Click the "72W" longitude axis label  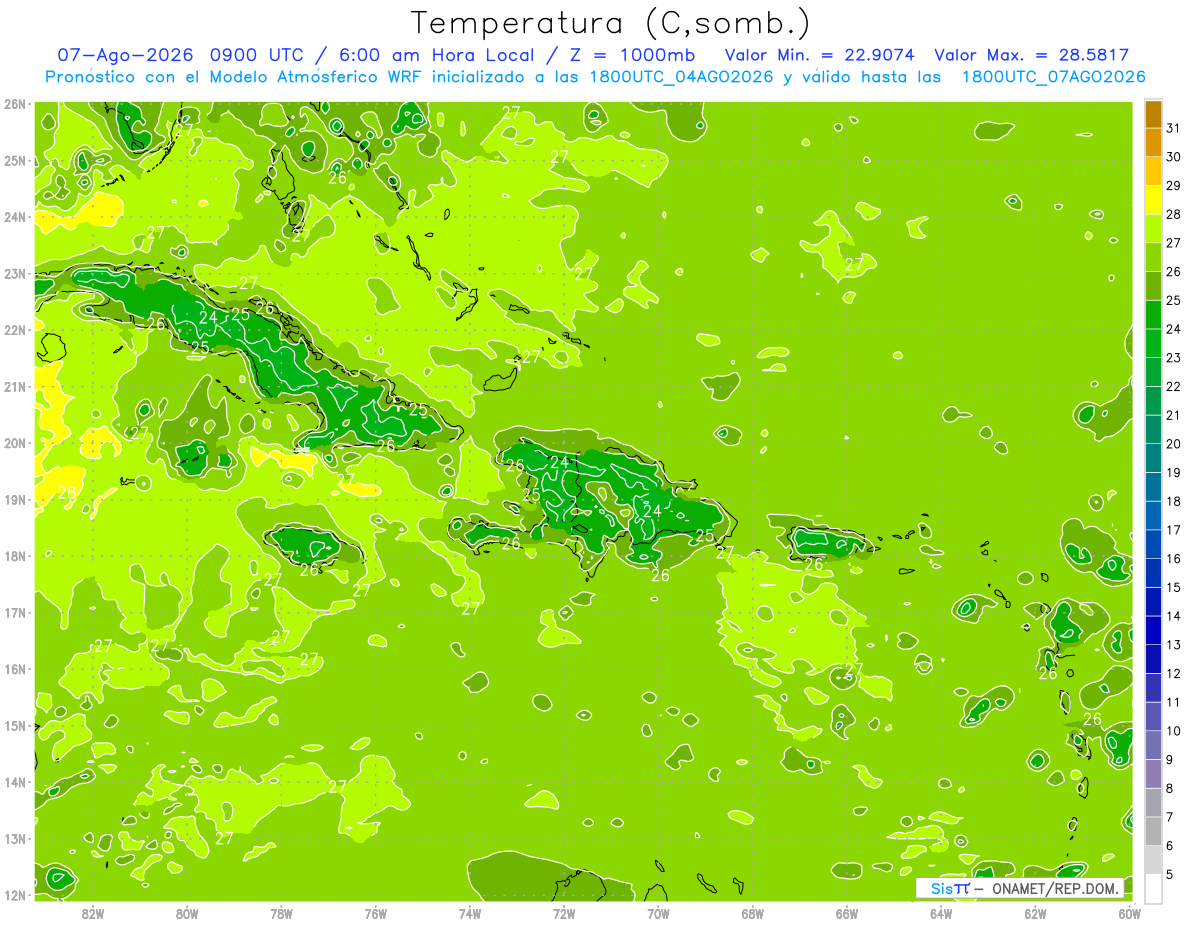tap(564, 913)
